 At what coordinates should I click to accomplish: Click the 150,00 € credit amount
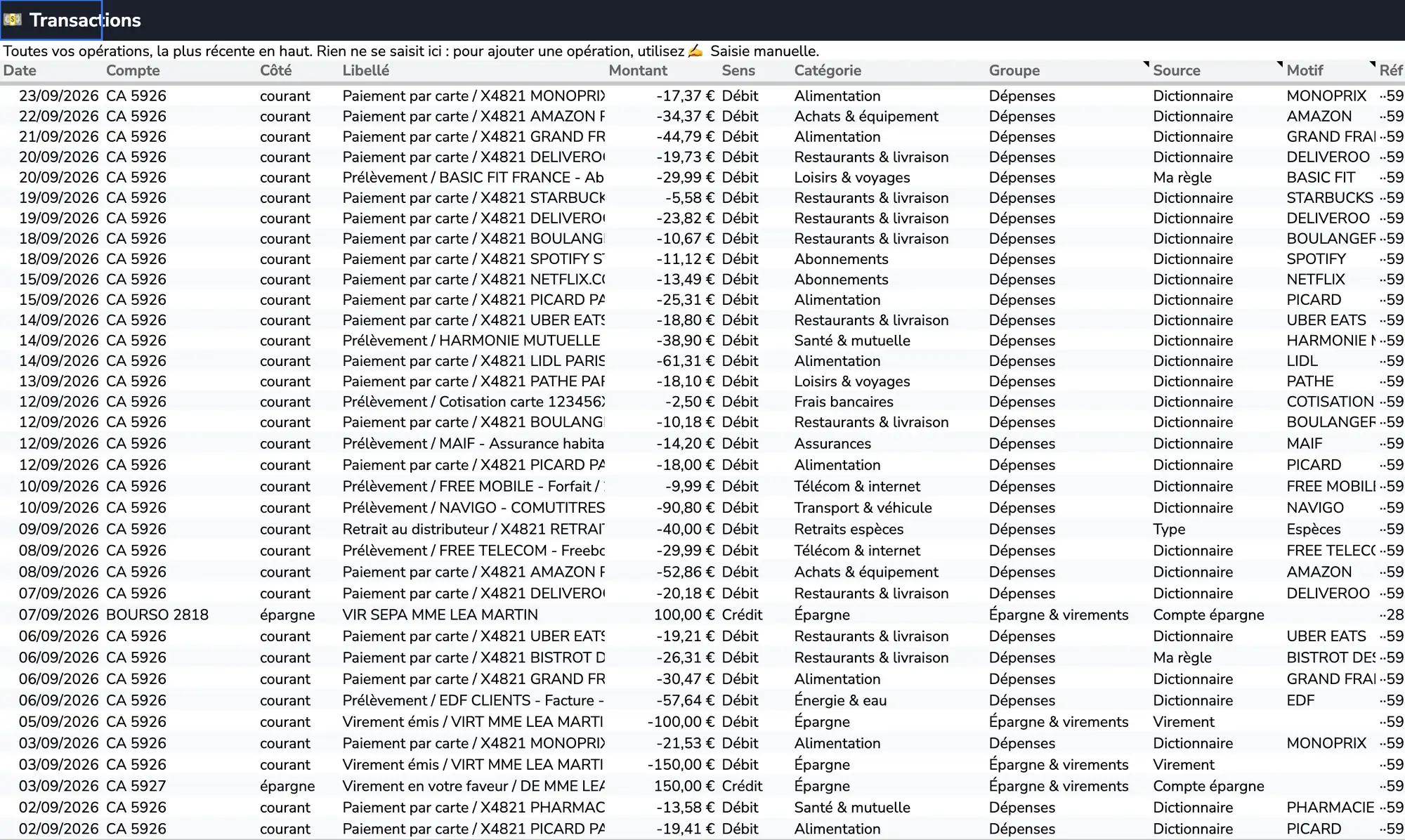pyautogui.click(x=684, y=786)
